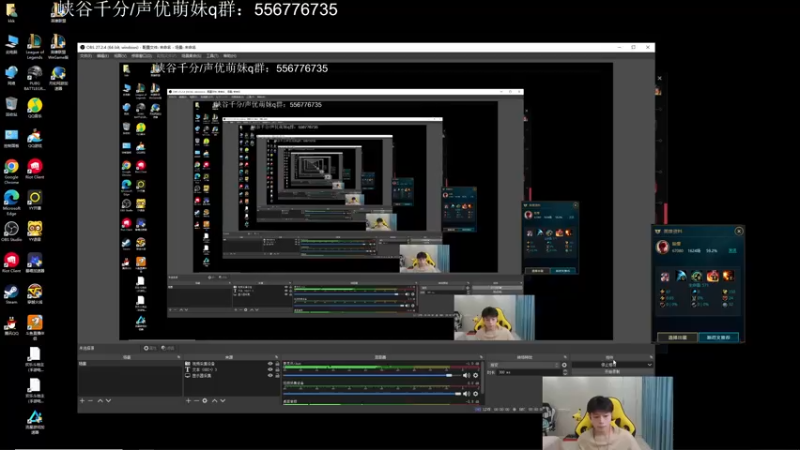Click green circular ability icon in League popup
The width and height of the screenshot is (800, 450).
tap(697, 277)
